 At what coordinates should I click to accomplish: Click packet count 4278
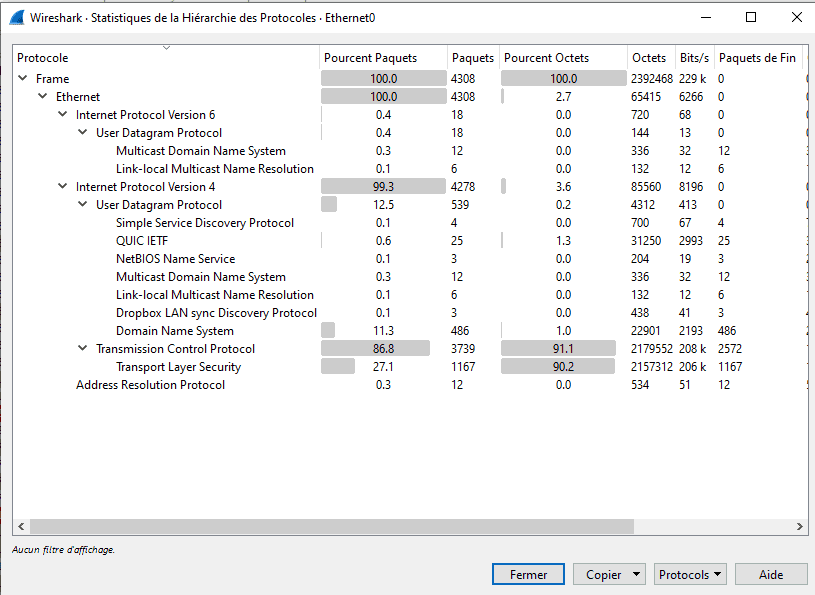(463, 187)
